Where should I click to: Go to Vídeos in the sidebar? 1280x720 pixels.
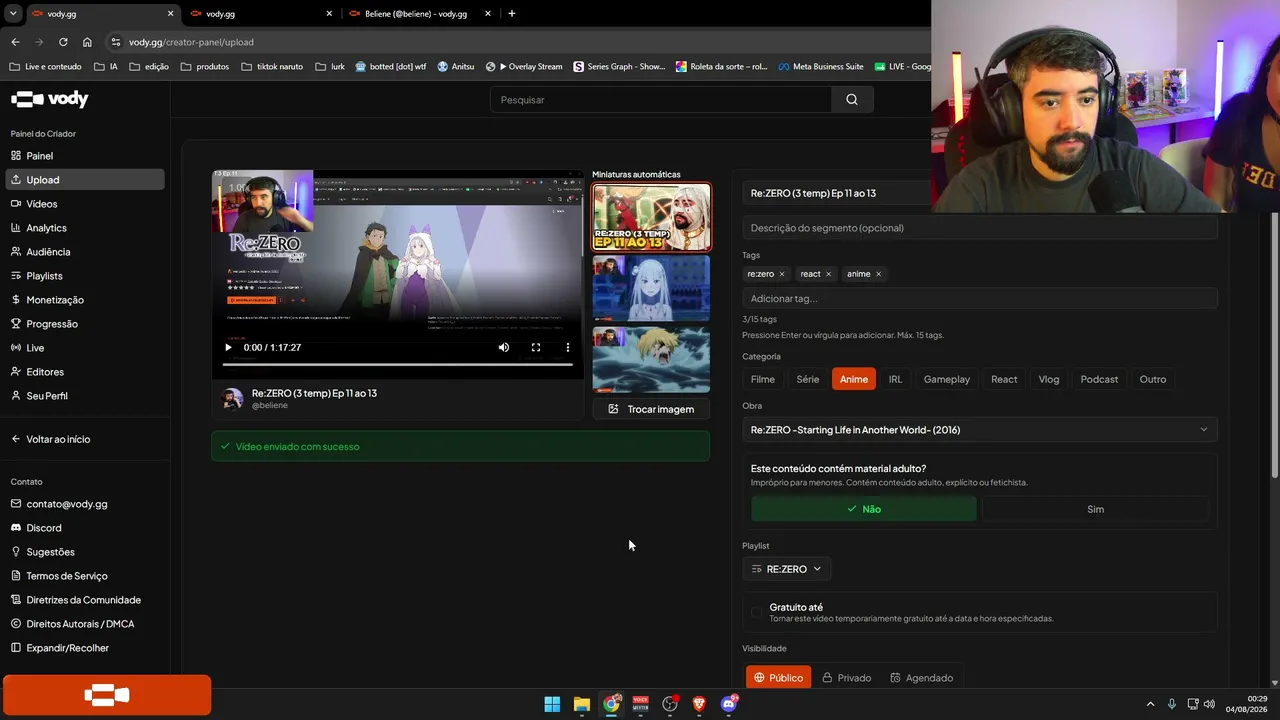click(85, 204)
